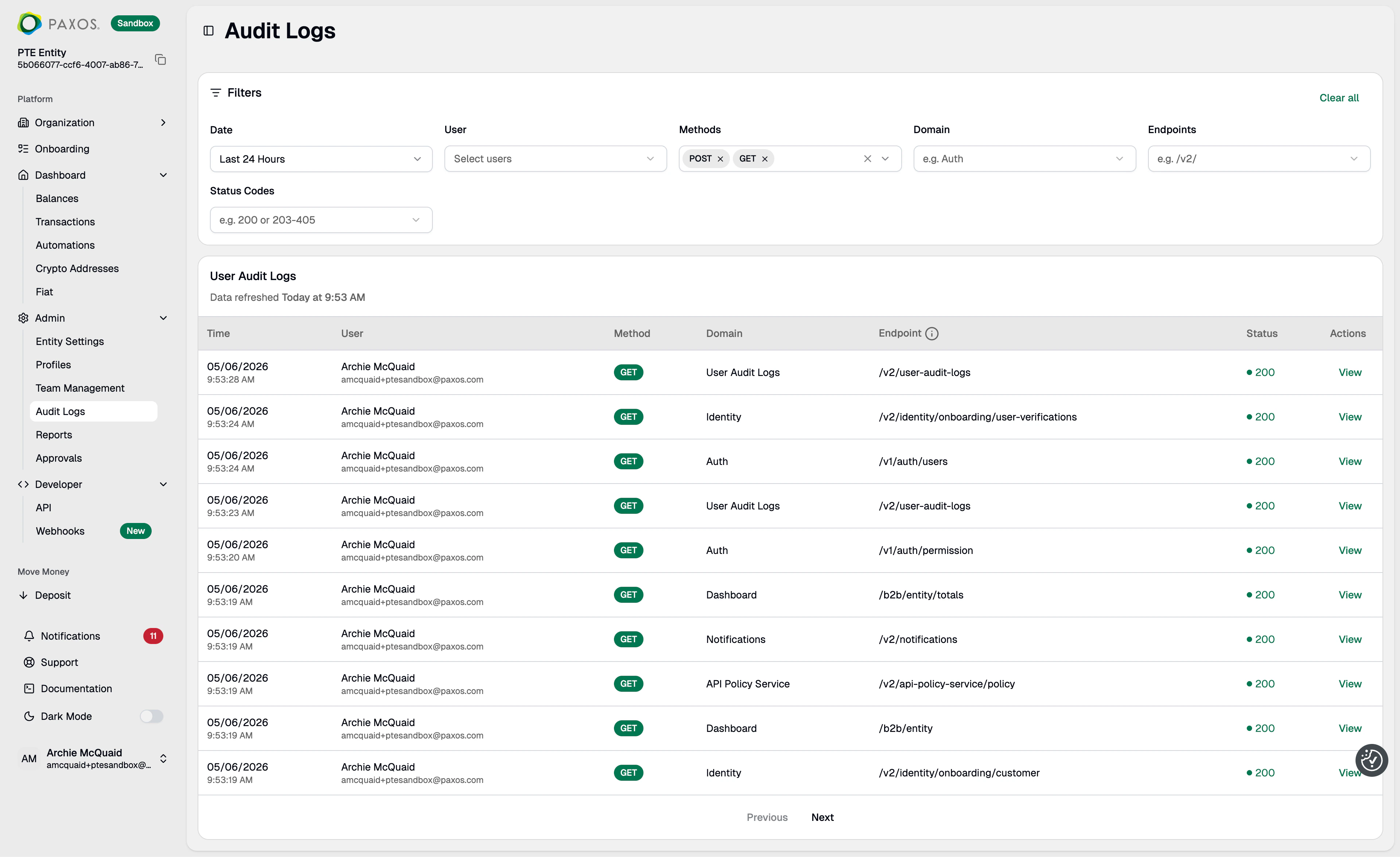Image resolution: width=1400 pixels, height=857 pixels.
Task: Open the Status Codes dropdown
Action: [321, 220]
